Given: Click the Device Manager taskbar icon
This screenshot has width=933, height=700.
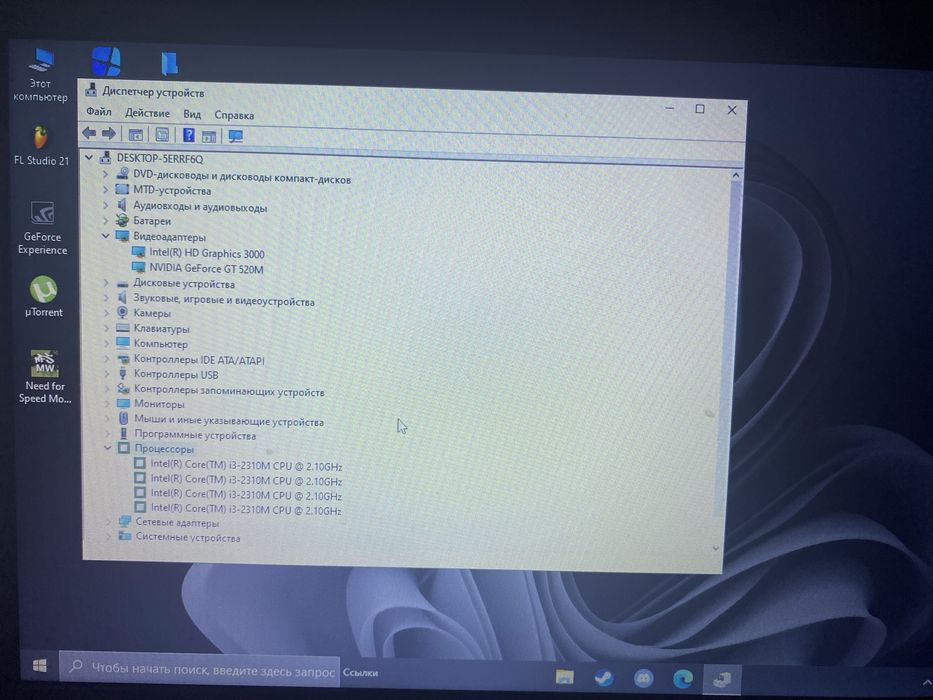Looking at the screenshot, I should coord(722,679).
